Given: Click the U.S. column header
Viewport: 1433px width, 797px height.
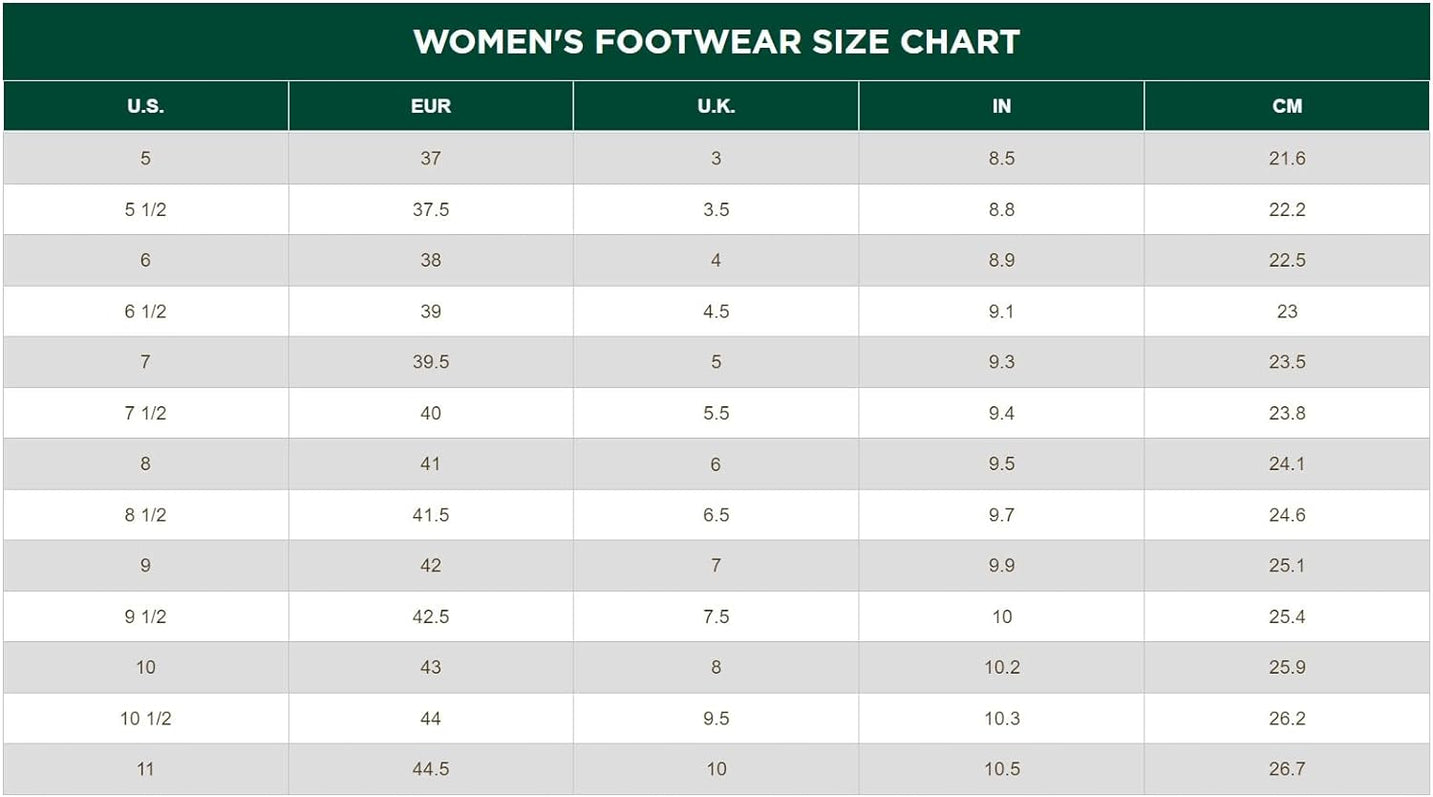Looking at the screenshot, I should tap(146, 106).
